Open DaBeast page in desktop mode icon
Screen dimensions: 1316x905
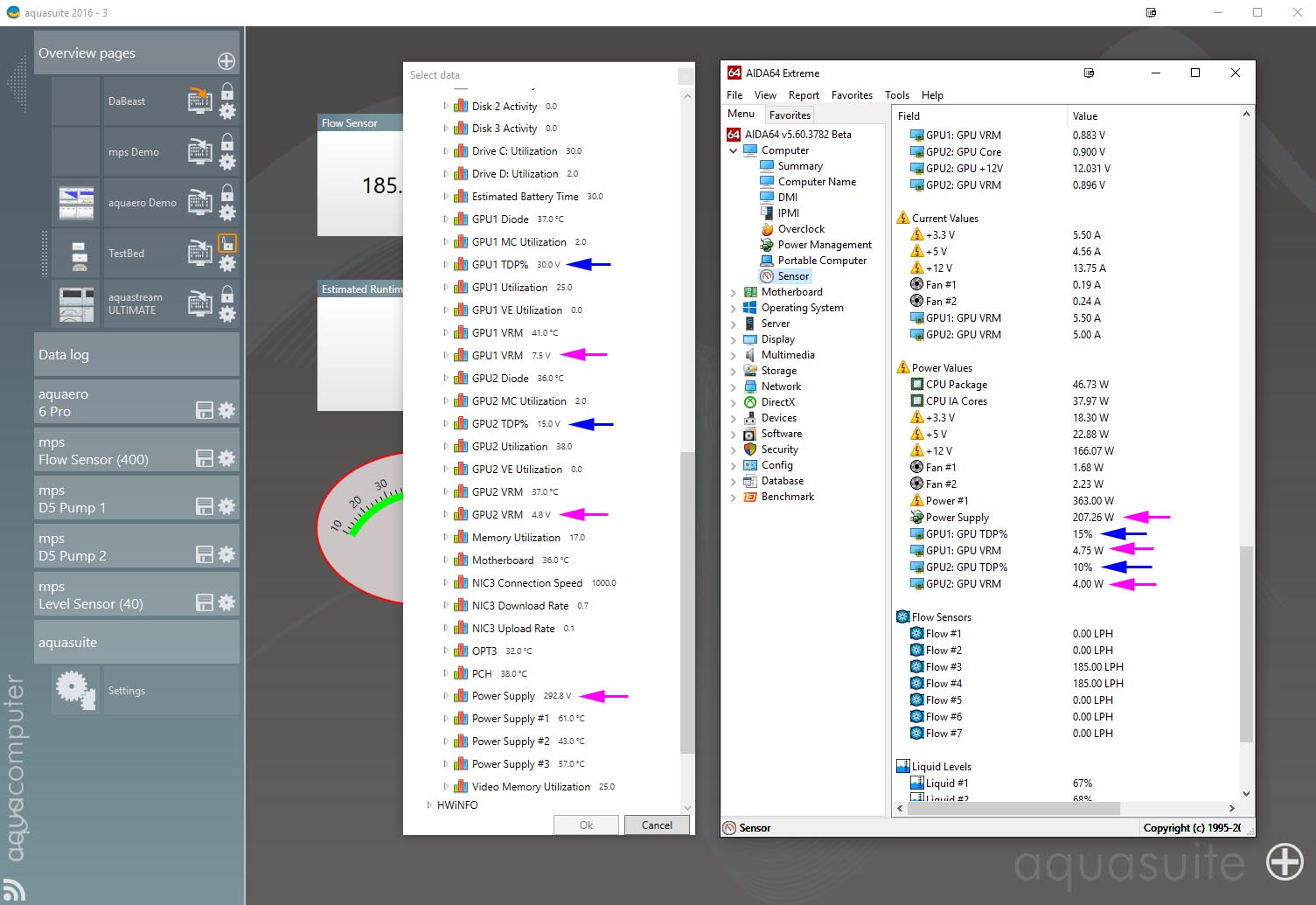[x=200, y=101]
